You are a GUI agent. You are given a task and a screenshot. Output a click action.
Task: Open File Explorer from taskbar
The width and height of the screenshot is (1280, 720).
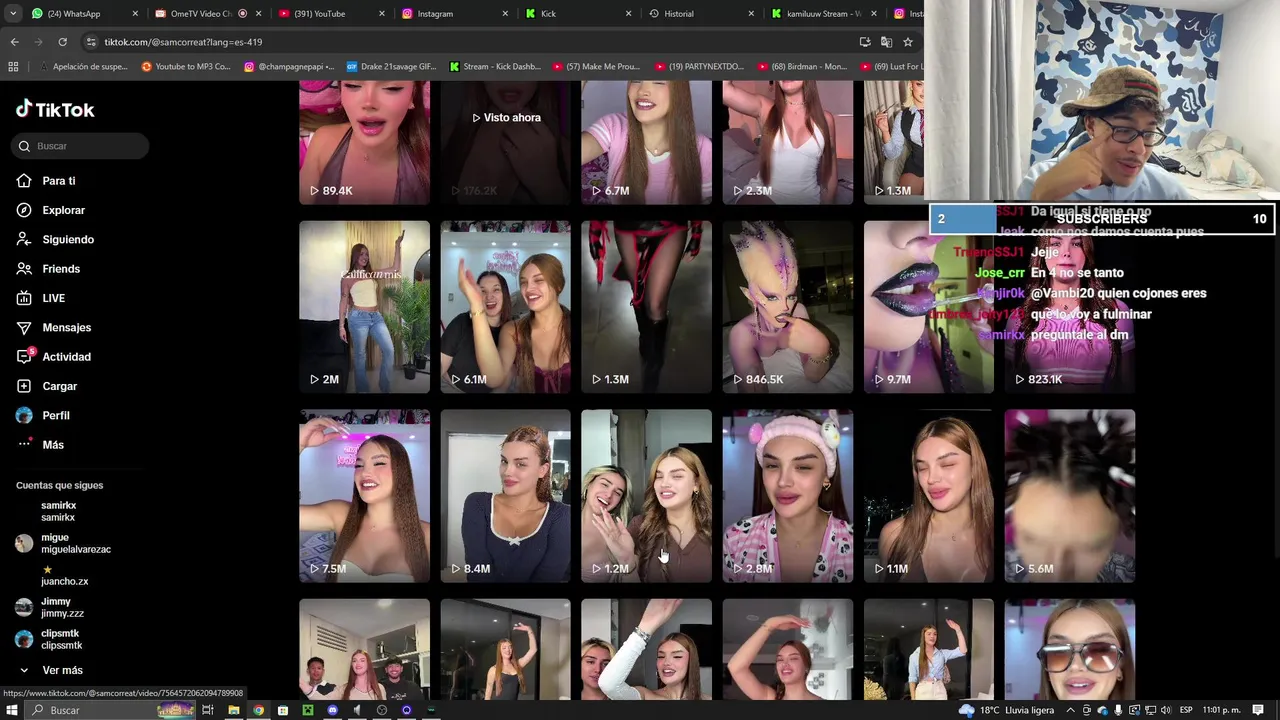click(x=233, y=710)
